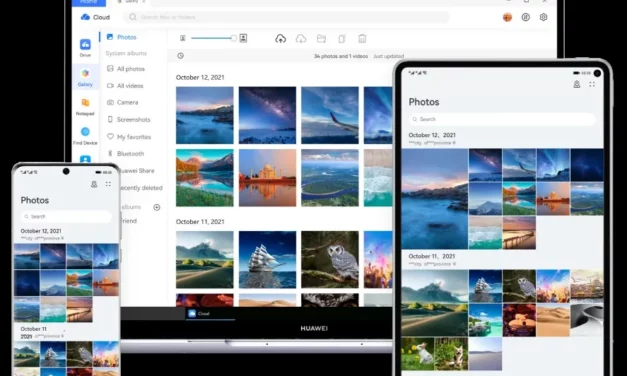Open the Taj Mahal photo on laptop
The height and width of the screenshot is (376, 627).
[x=268, y=178]
